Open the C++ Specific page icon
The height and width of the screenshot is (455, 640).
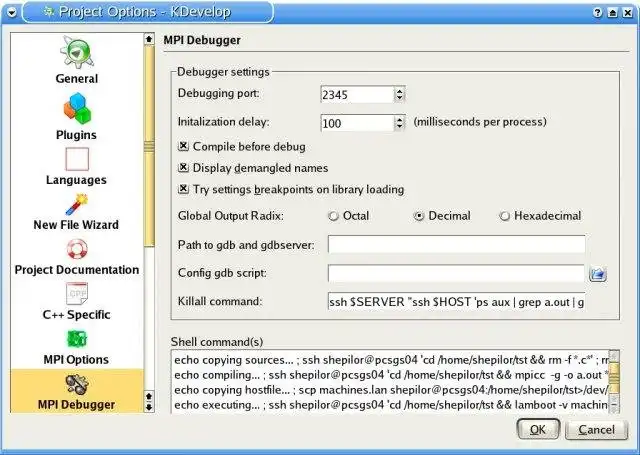77,294
